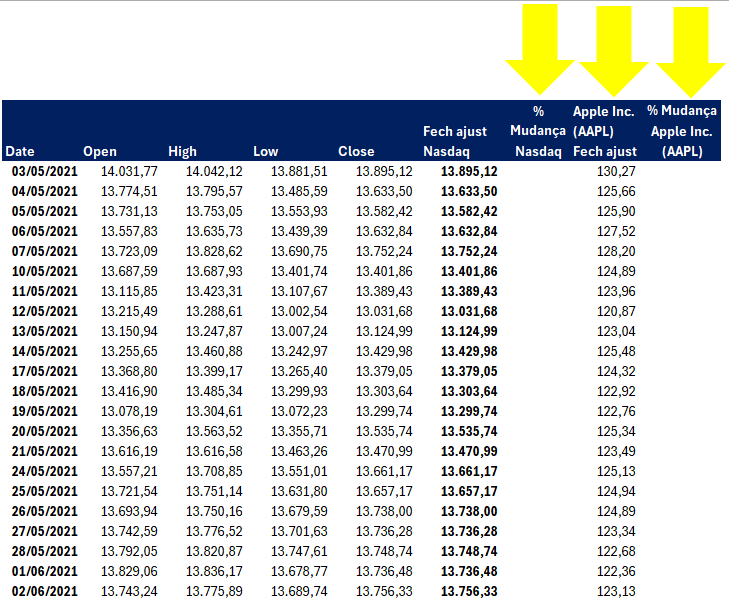Screen dimensions: 729x606
Task: Select AAPL price 128,20
Action: (616, 251)
